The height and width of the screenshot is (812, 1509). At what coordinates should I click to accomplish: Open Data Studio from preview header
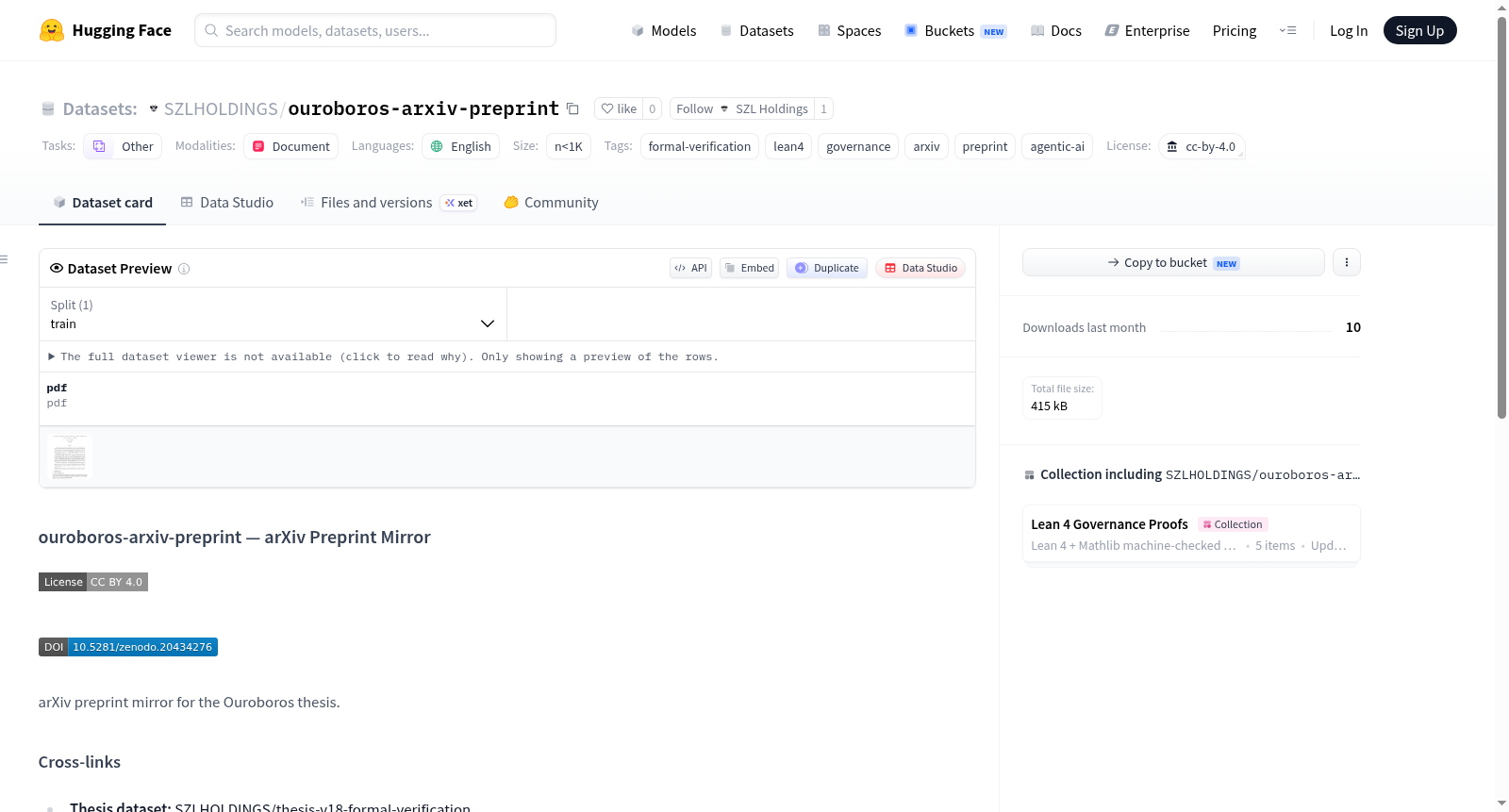(920, 268)
